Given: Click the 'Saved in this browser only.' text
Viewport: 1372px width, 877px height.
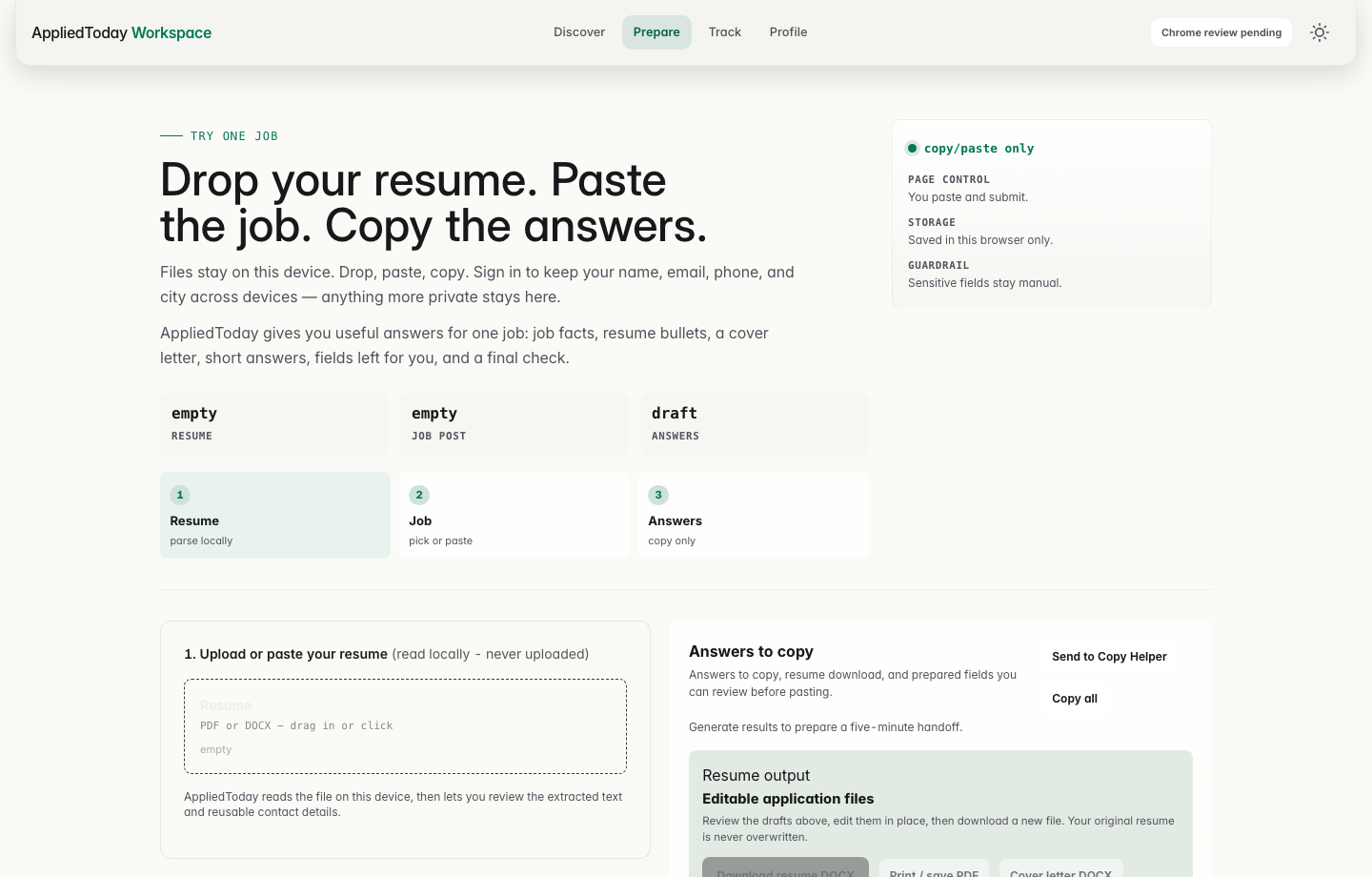Looking at the screenshot, I should point(980,240).
